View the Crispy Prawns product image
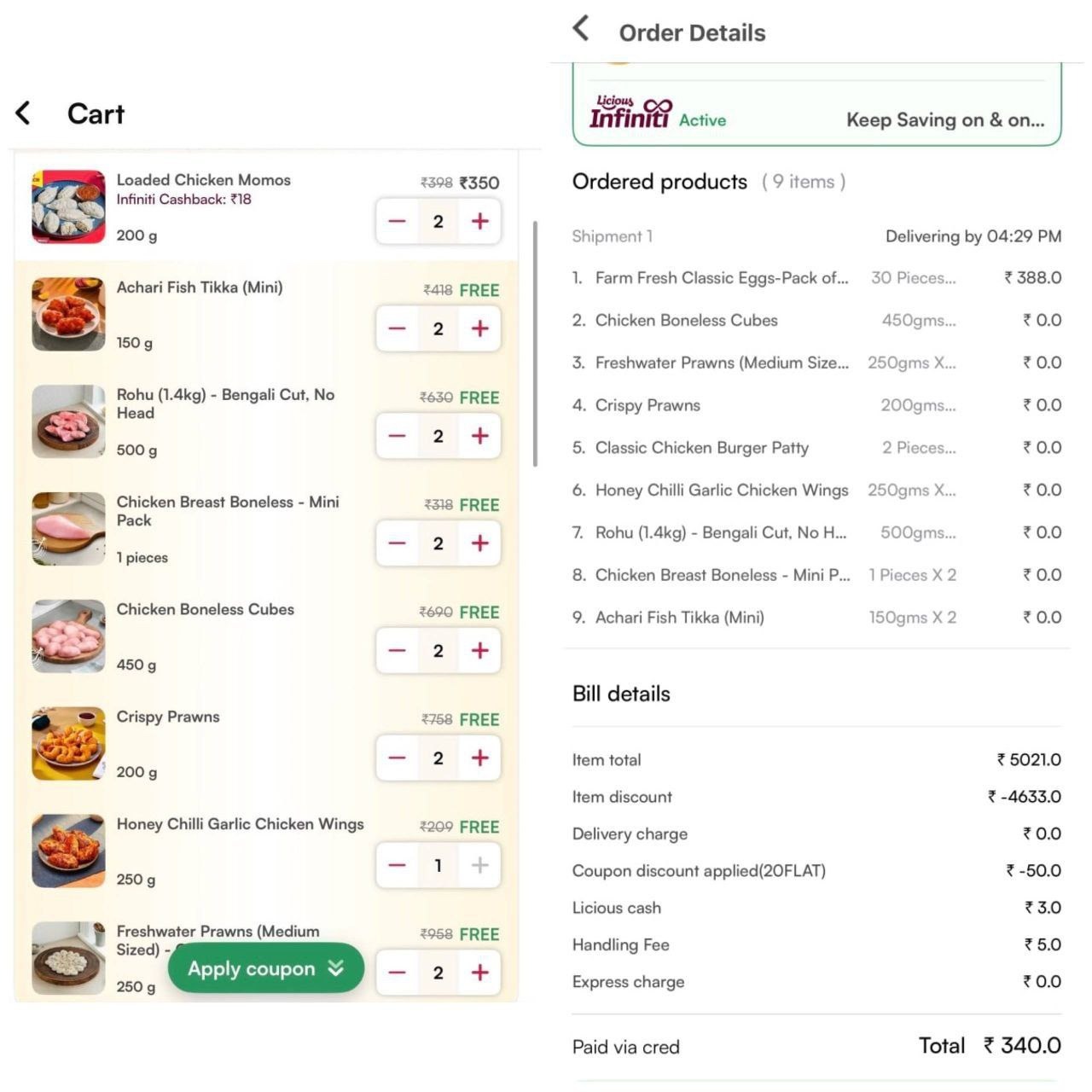 pos(68,743)
